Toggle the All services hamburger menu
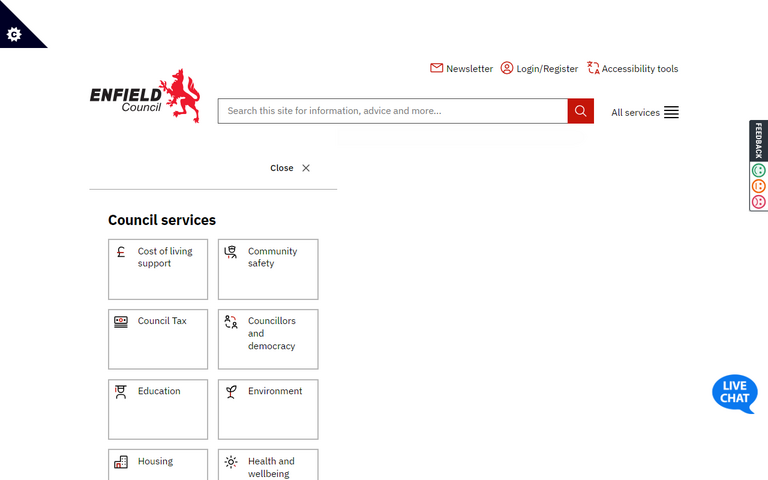The image size is (768, 480). (645, 113)
